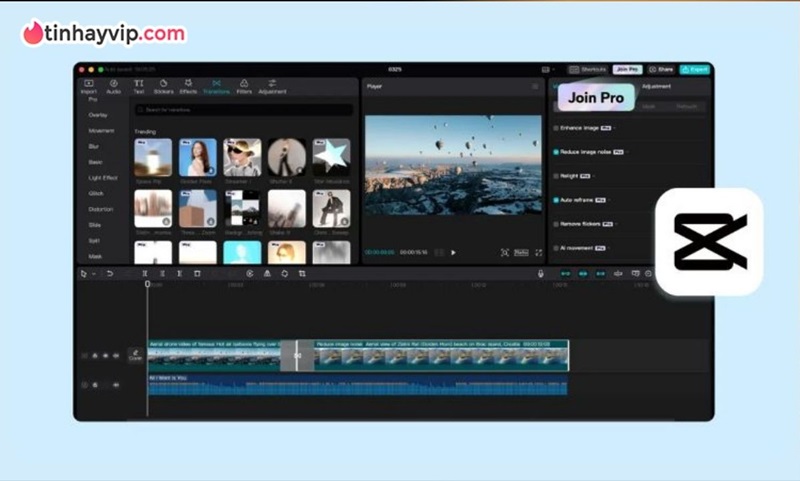Select the Blur transition category
800x481 pixels.
pyautogui.click(x=93, y=146)
